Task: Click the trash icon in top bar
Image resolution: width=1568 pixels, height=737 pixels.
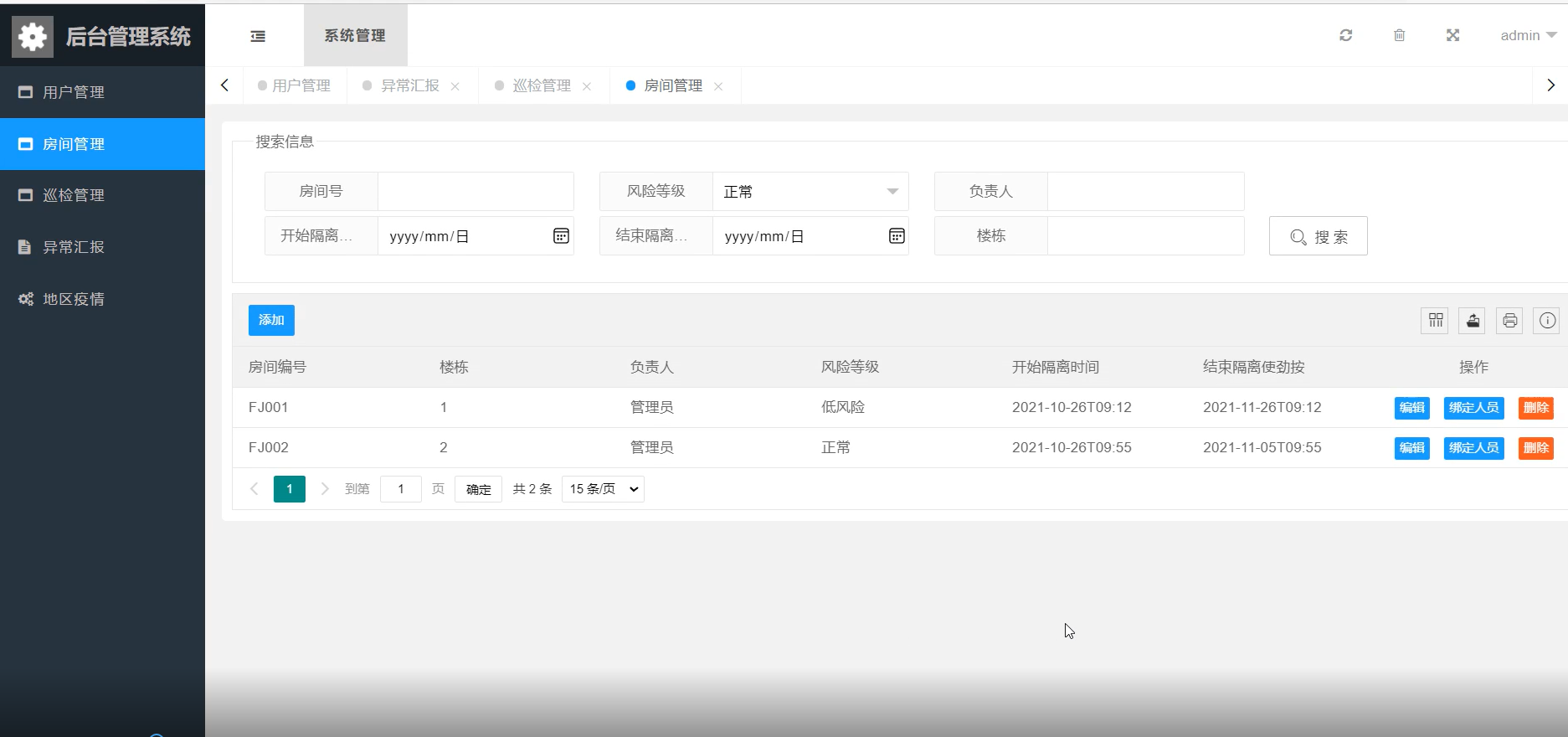Action: point(1400,35)
